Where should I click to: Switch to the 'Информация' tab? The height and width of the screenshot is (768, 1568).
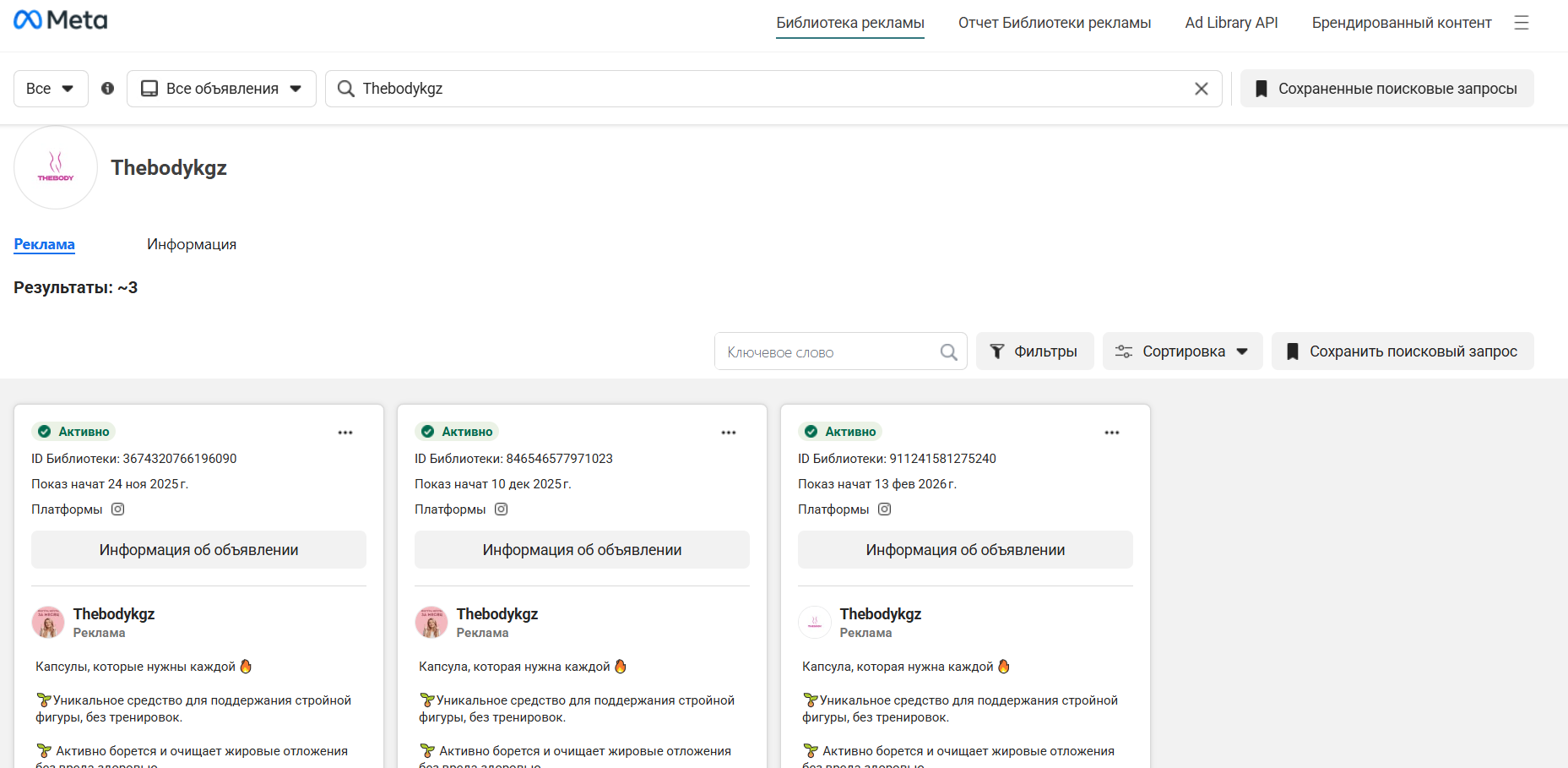click(192, 244)
